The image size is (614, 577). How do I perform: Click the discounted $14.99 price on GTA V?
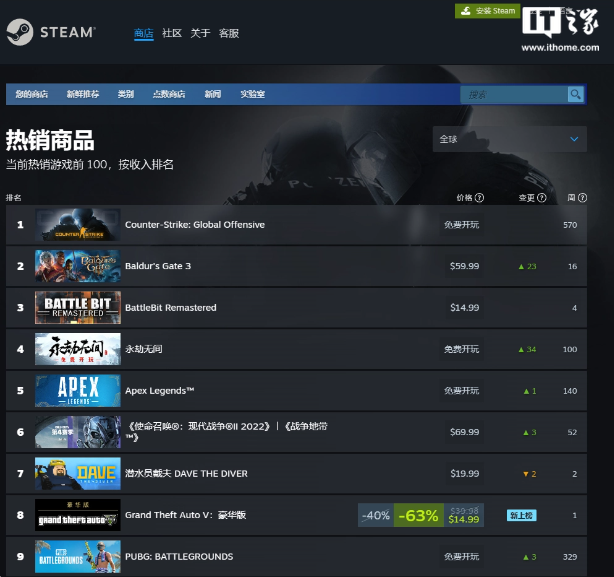(464, 519)
